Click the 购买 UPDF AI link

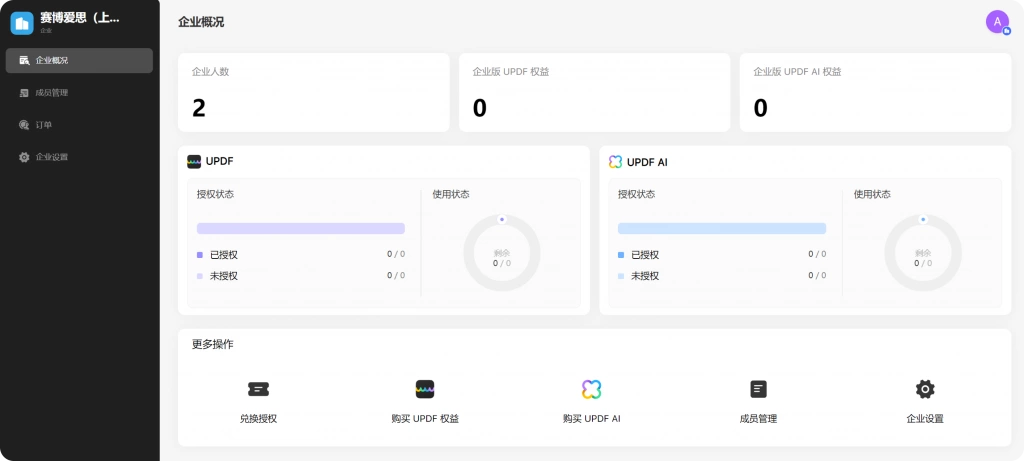coord(592,419)
